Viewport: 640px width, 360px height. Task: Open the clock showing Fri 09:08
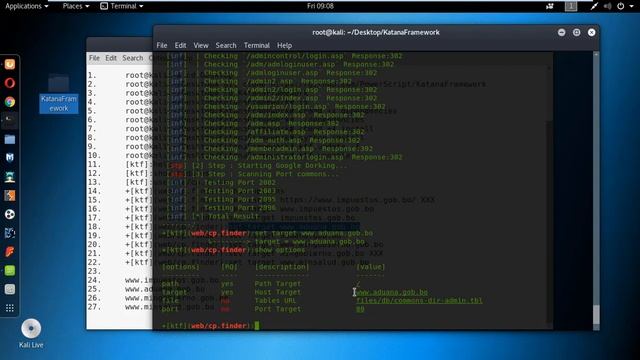320,6
